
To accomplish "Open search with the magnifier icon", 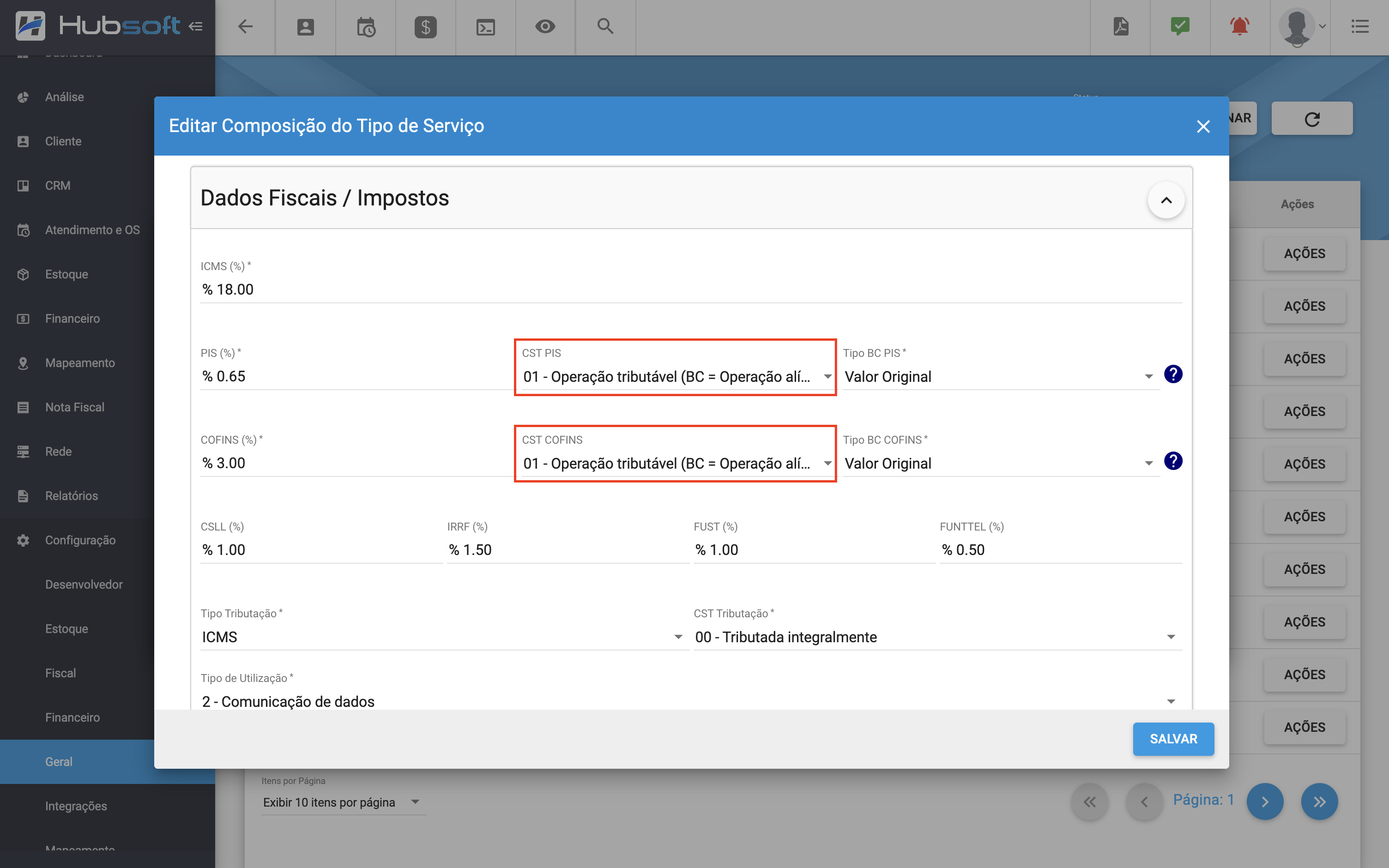I will (x=605, y=26).
